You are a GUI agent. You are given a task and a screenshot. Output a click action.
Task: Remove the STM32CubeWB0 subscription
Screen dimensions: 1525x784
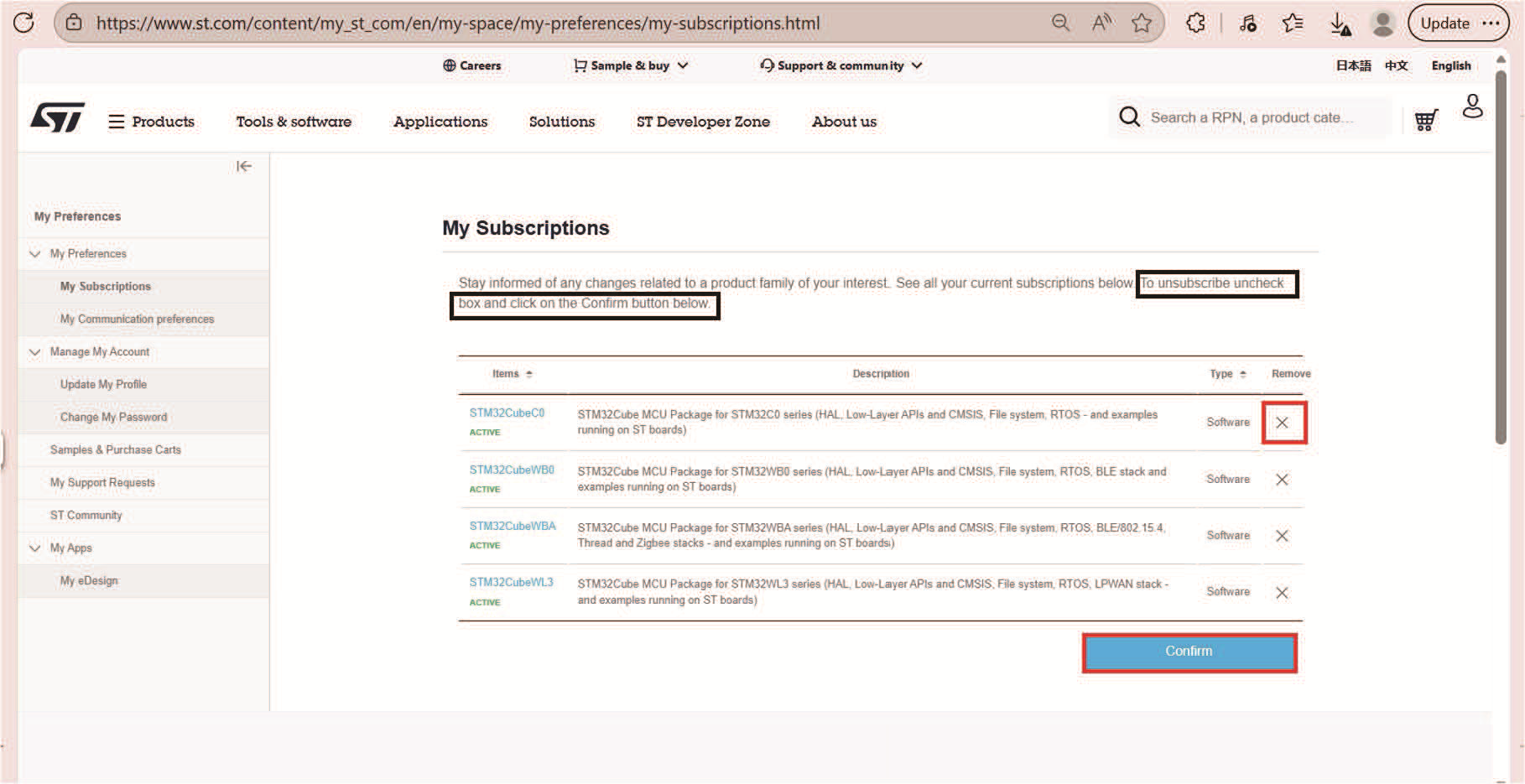1282,480
